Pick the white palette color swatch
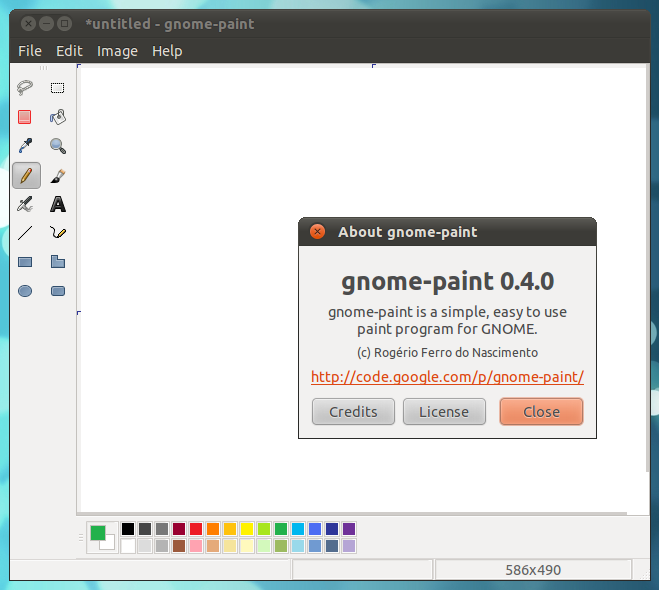Image resolution: width=659 pixels, height=590 pixels. point(128,546)
